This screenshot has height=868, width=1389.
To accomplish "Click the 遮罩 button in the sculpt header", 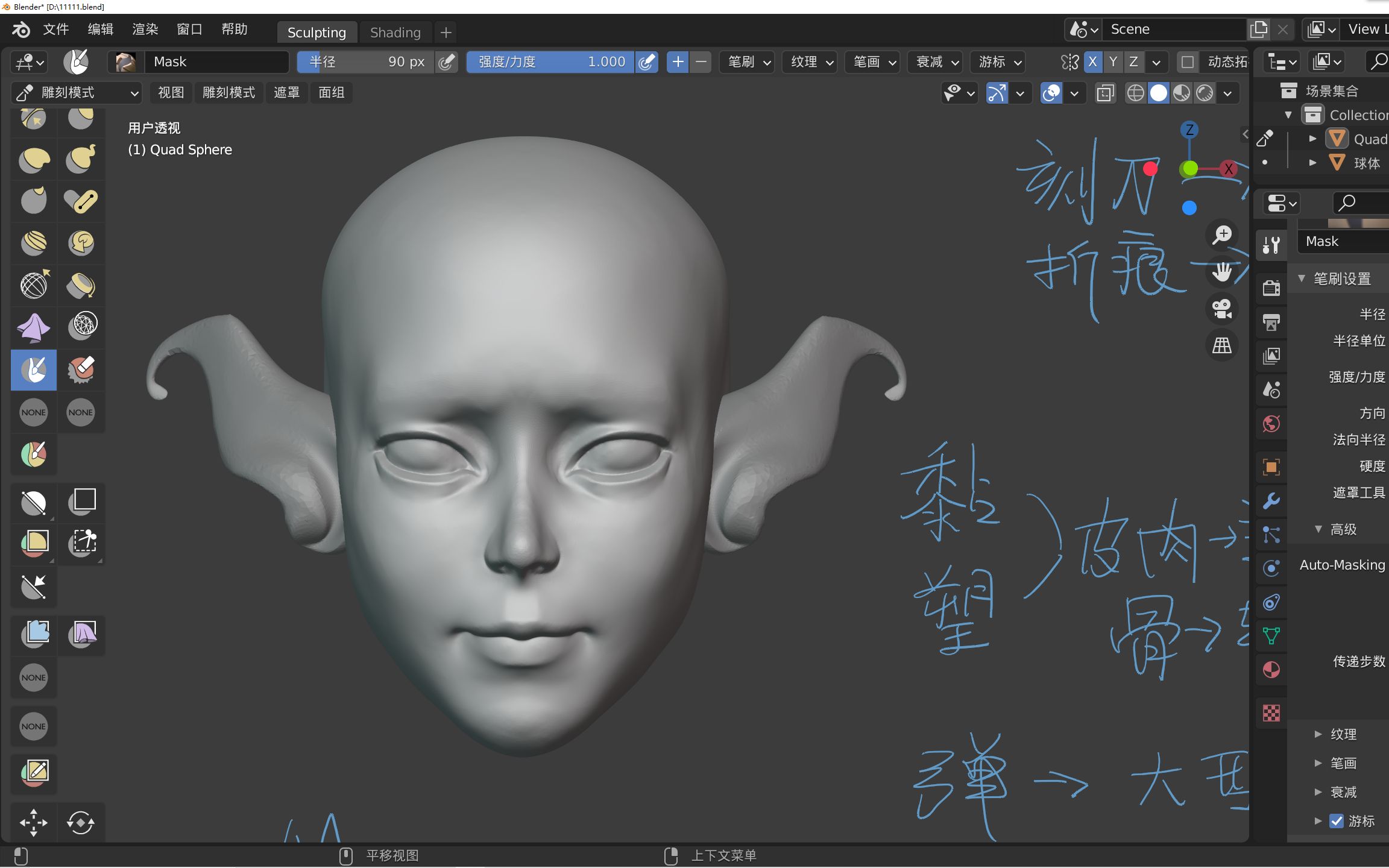I will tap(287, 92).
